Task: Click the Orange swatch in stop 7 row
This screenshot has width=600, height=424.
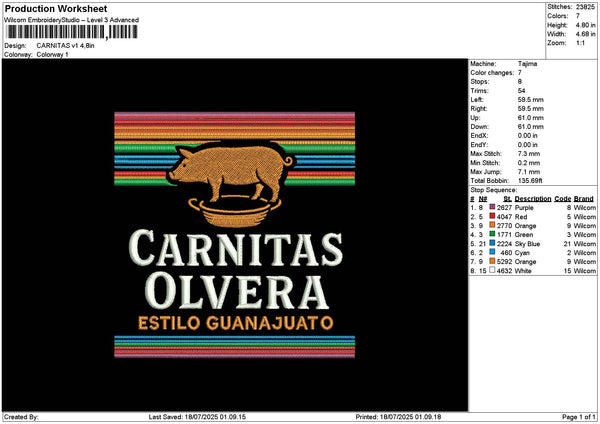Action: click(x=492, y=261)
